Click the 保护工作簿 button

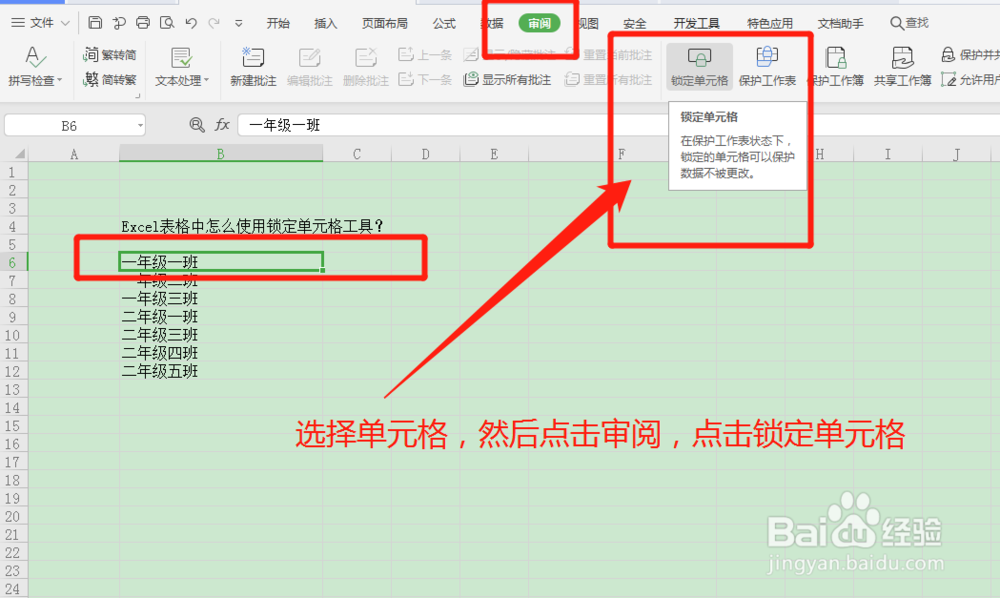point(835,66)
